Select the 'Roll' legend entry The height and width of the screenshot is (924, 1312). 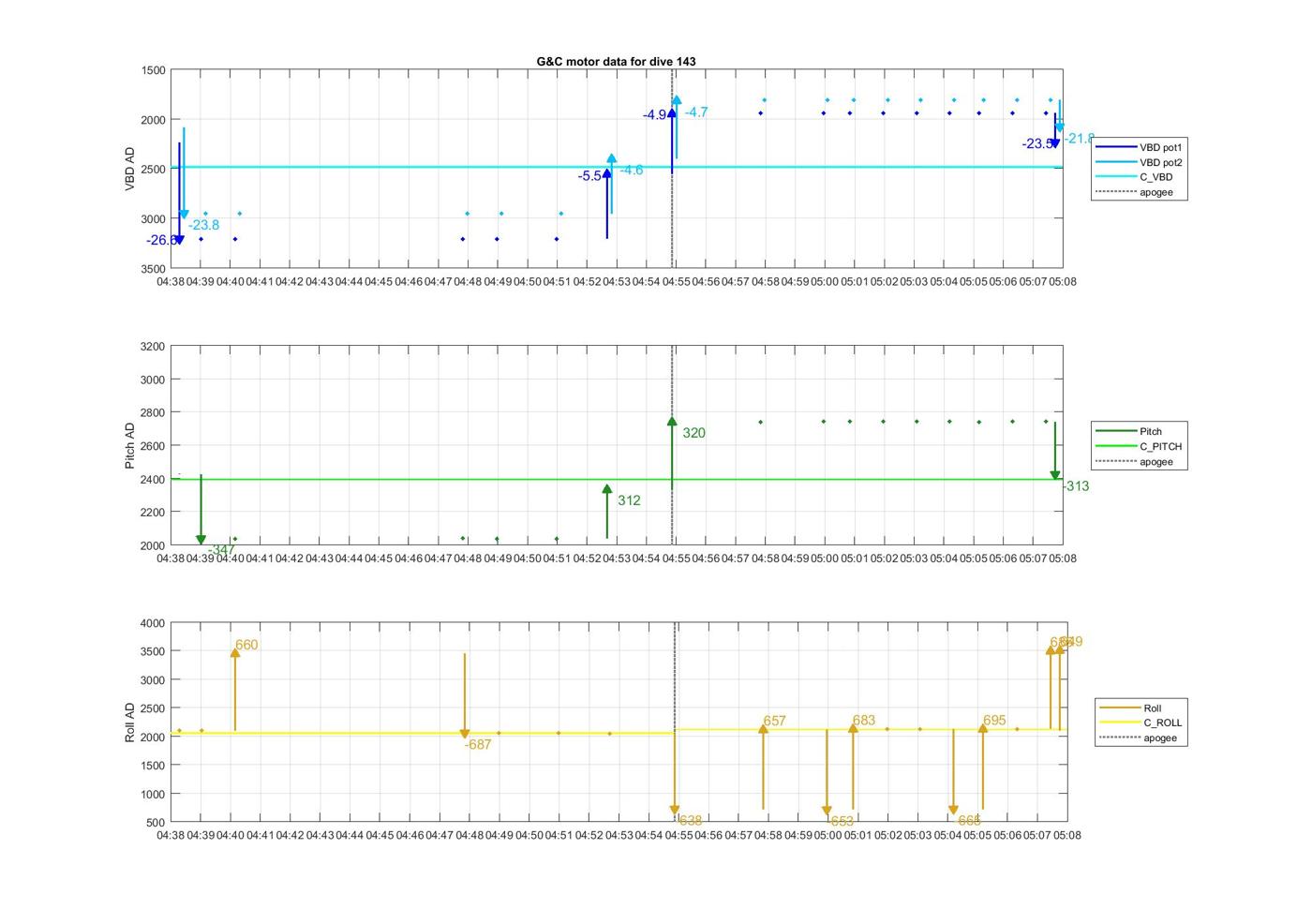click(1131, 708)
